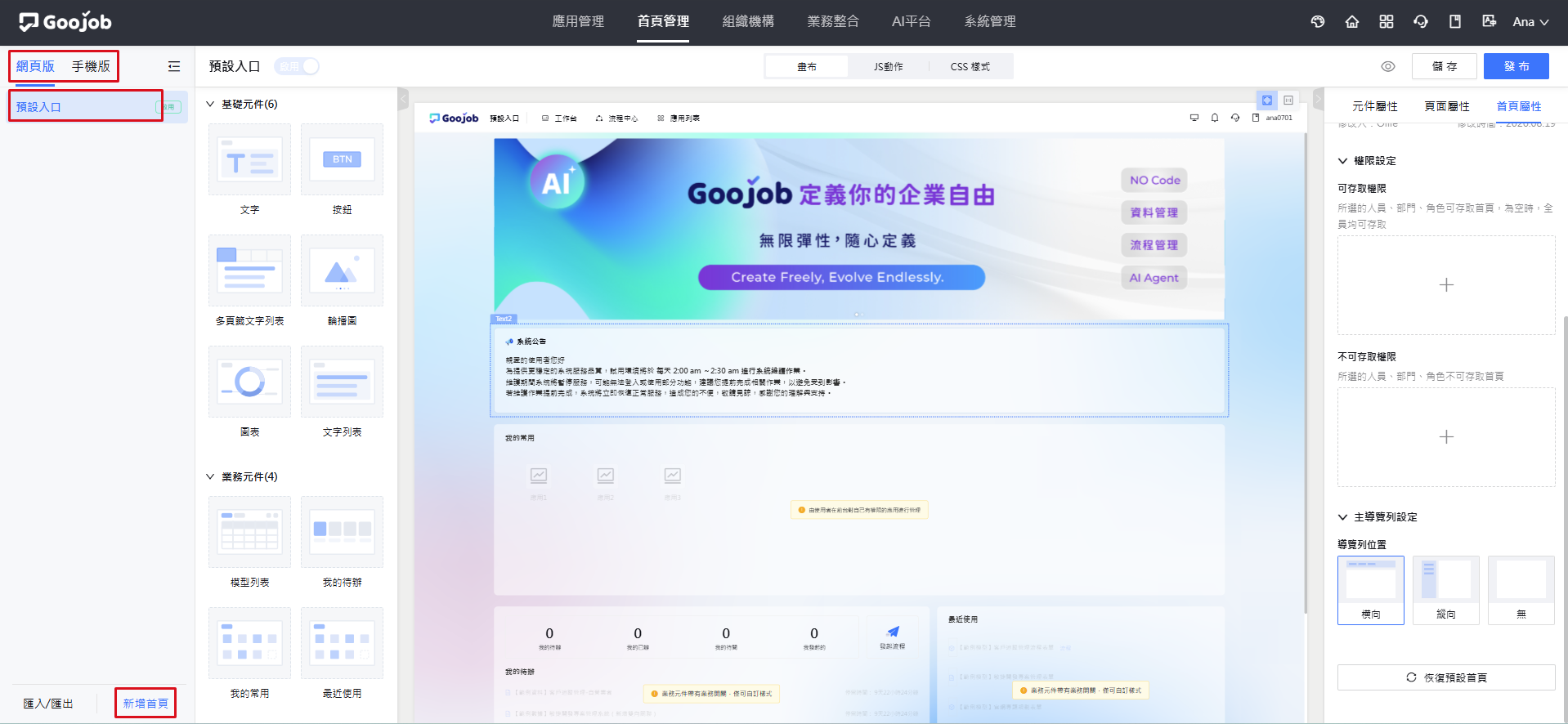Open customer support headset icon in top bar
The width and height of the screenshot is (1568, 724).
(x=1421, y=22)
